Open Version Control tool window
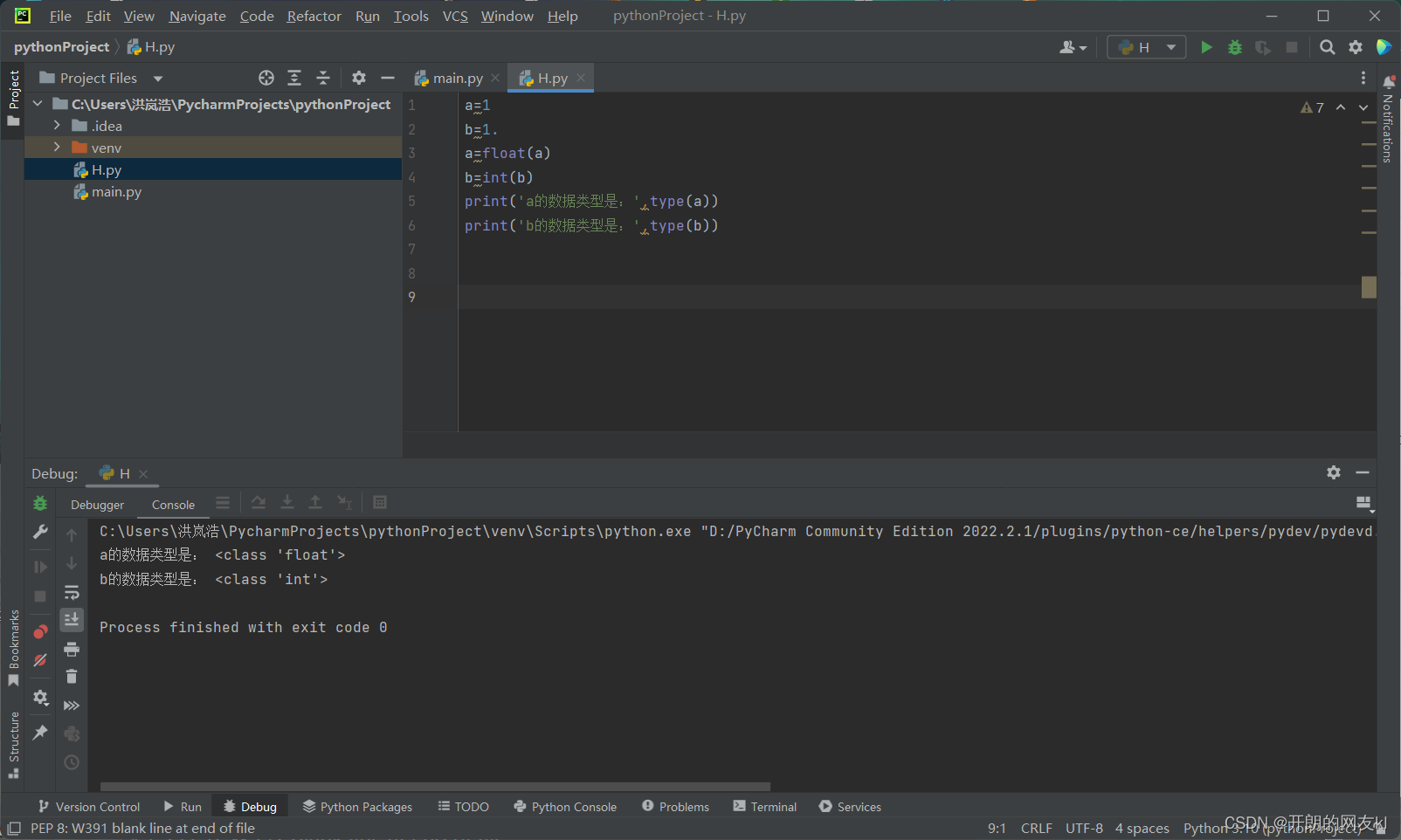Viewport: 1401px width, 840px height. (88, 807)
